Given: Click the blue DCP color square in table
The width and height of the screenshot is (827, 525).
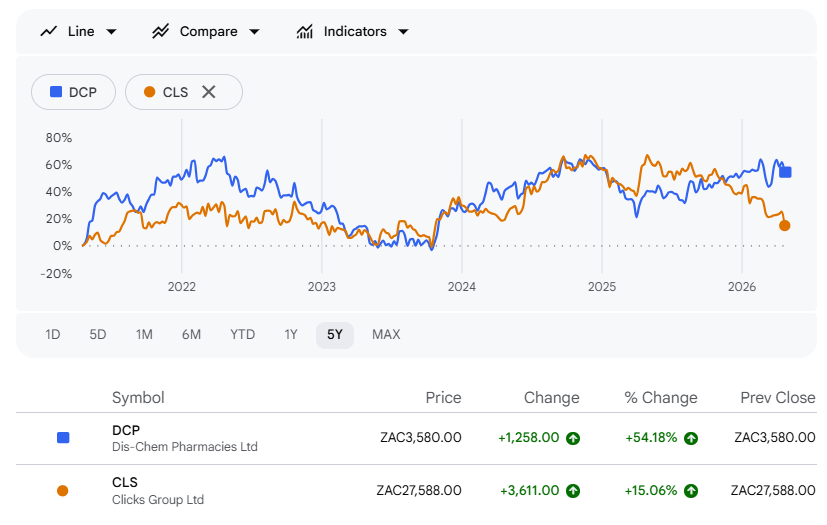Looking at the screenshot, I should coord(63,438).
